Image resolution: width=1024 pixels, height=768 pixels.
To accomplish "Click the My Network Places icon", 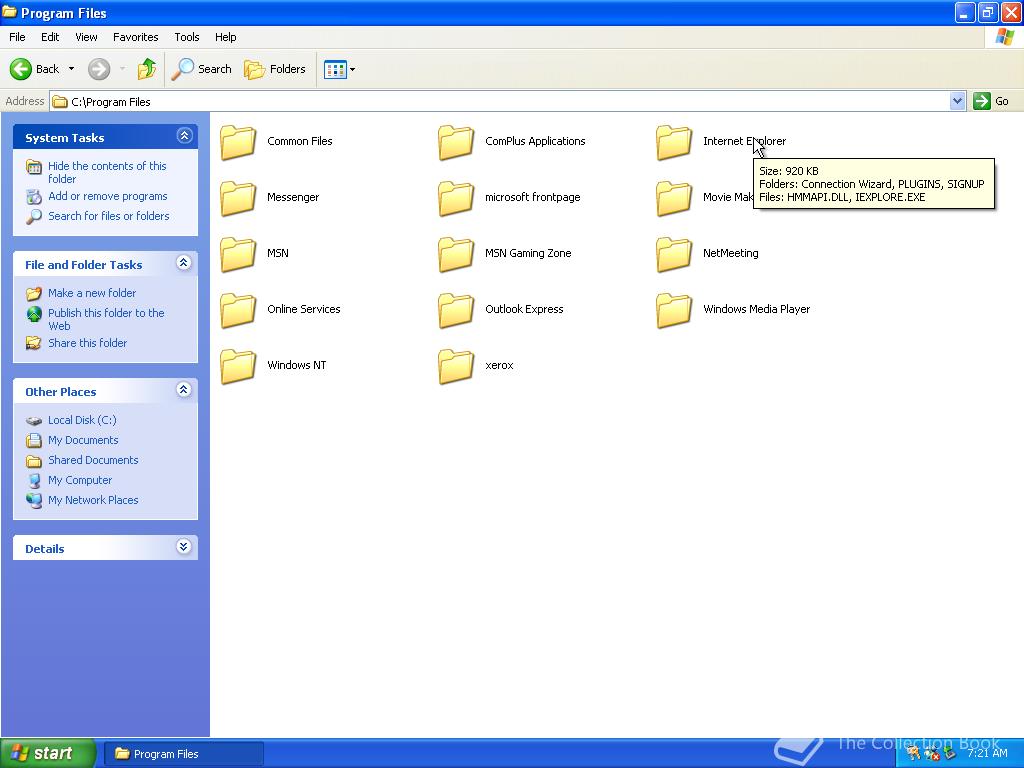I will coord(34,500).
